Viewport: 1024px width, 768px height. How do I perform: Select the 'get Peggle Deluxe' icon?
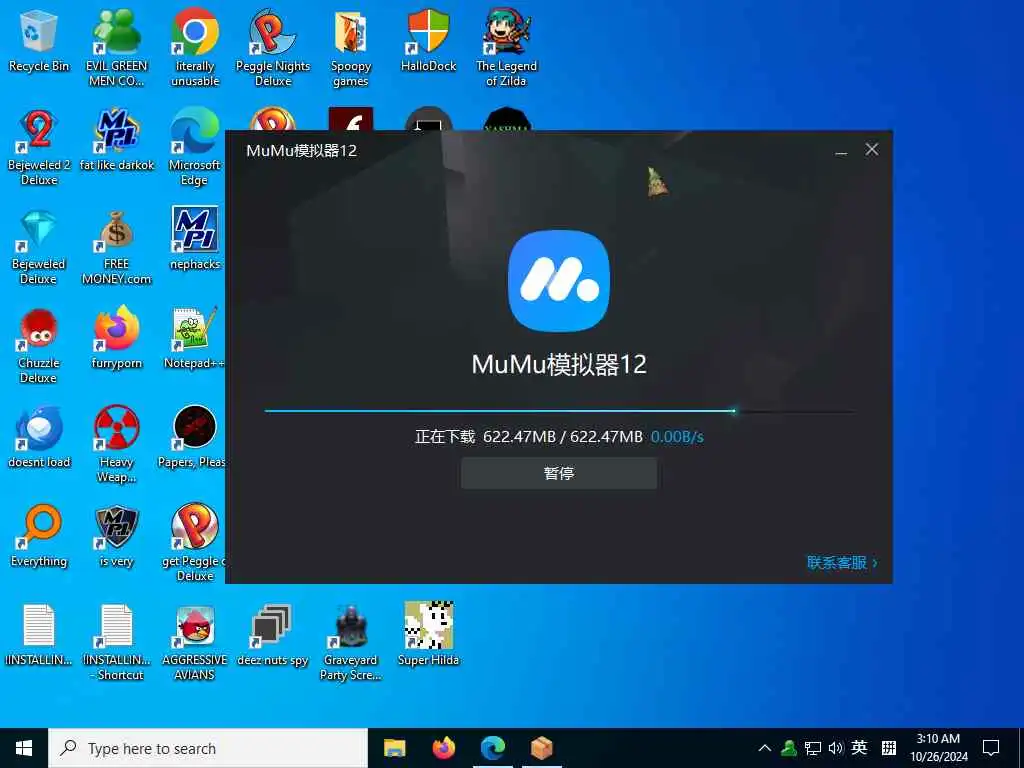(194, 543)
